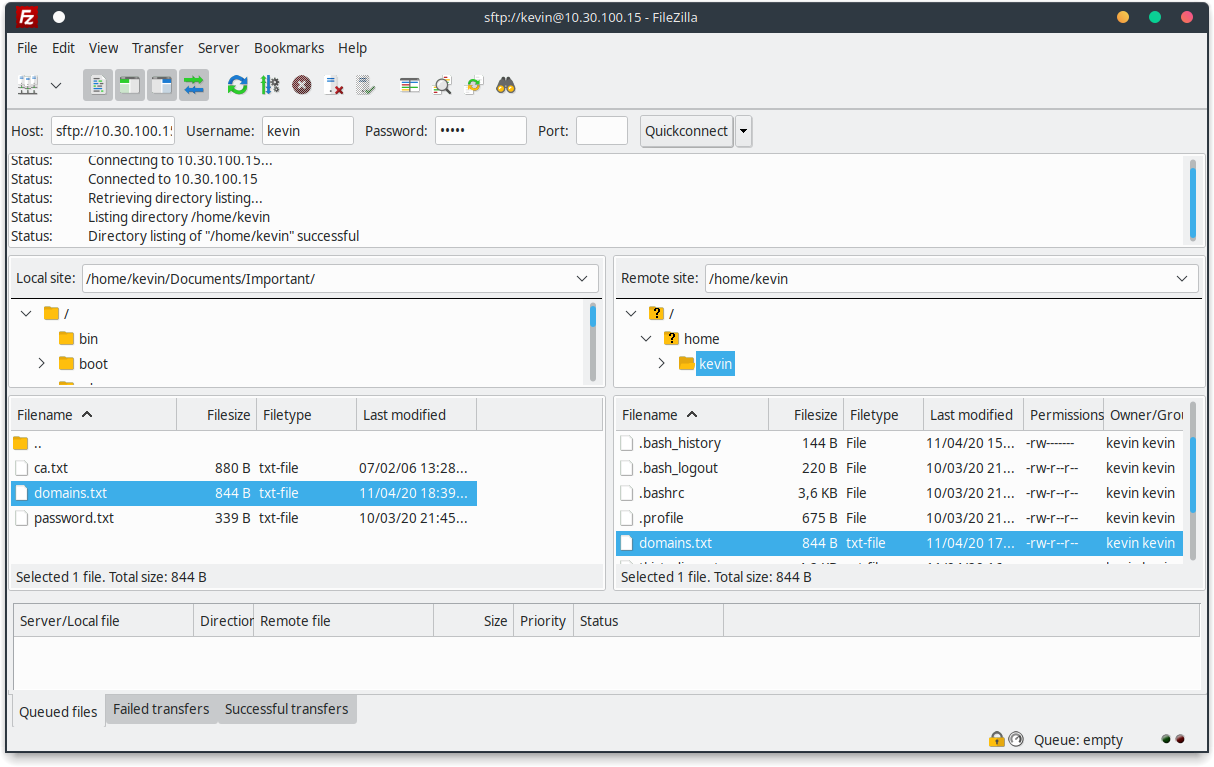Refresh the file and folder lists
The height and width of the screenshot is (767, 1214).
click(237, 85)
